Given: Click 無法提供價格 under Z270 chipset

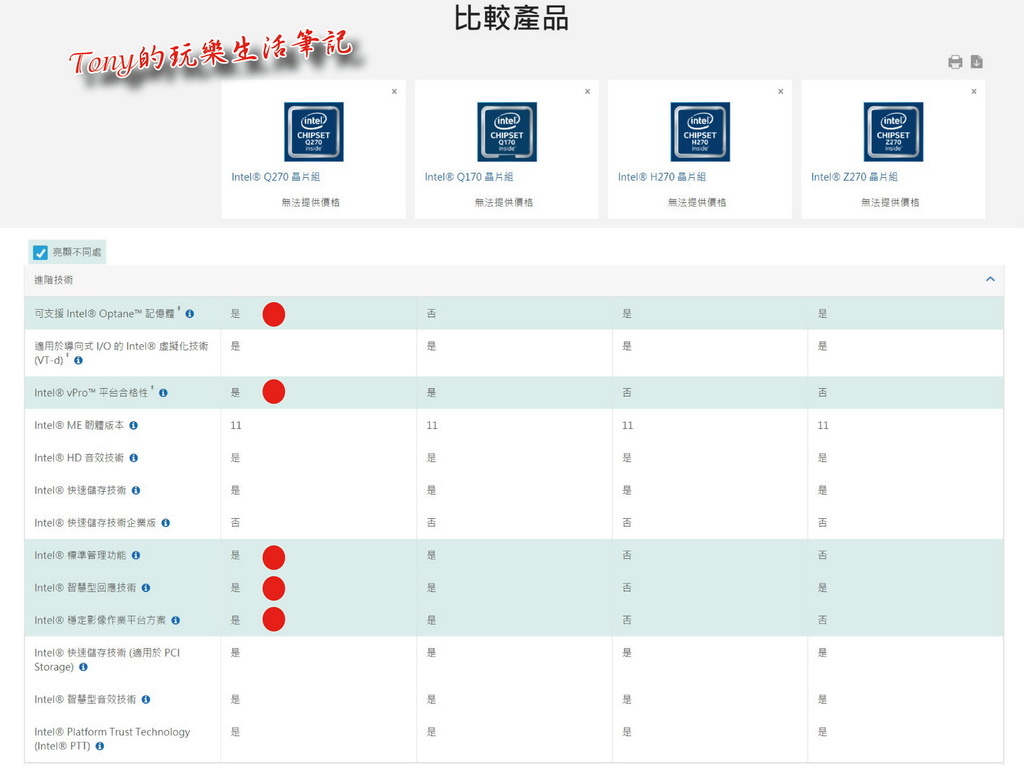Looking at the screenshot, I should tap(891, 203).
